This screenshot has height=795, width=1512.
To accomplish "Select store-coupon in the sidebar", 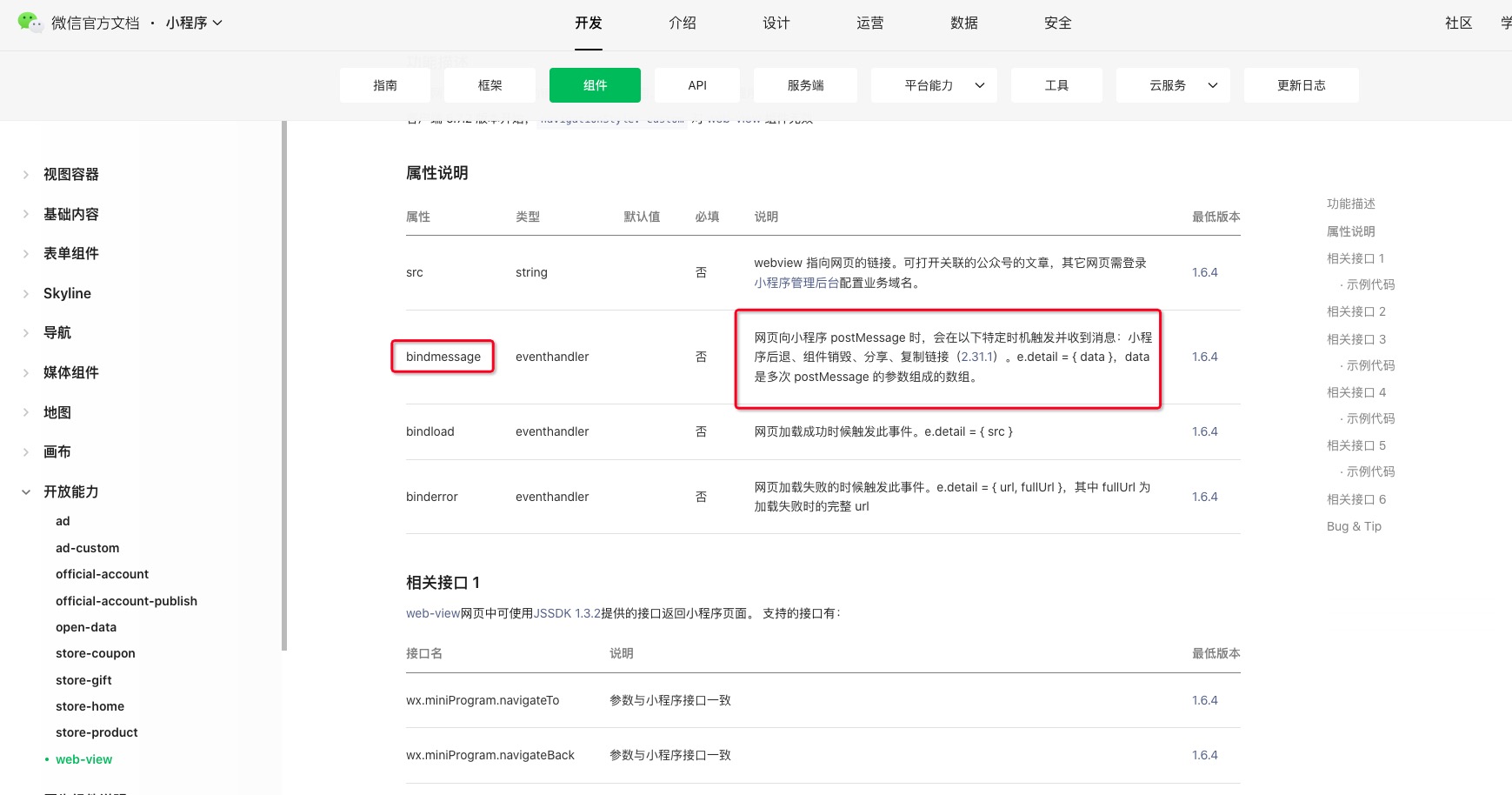I will point(95,653).
